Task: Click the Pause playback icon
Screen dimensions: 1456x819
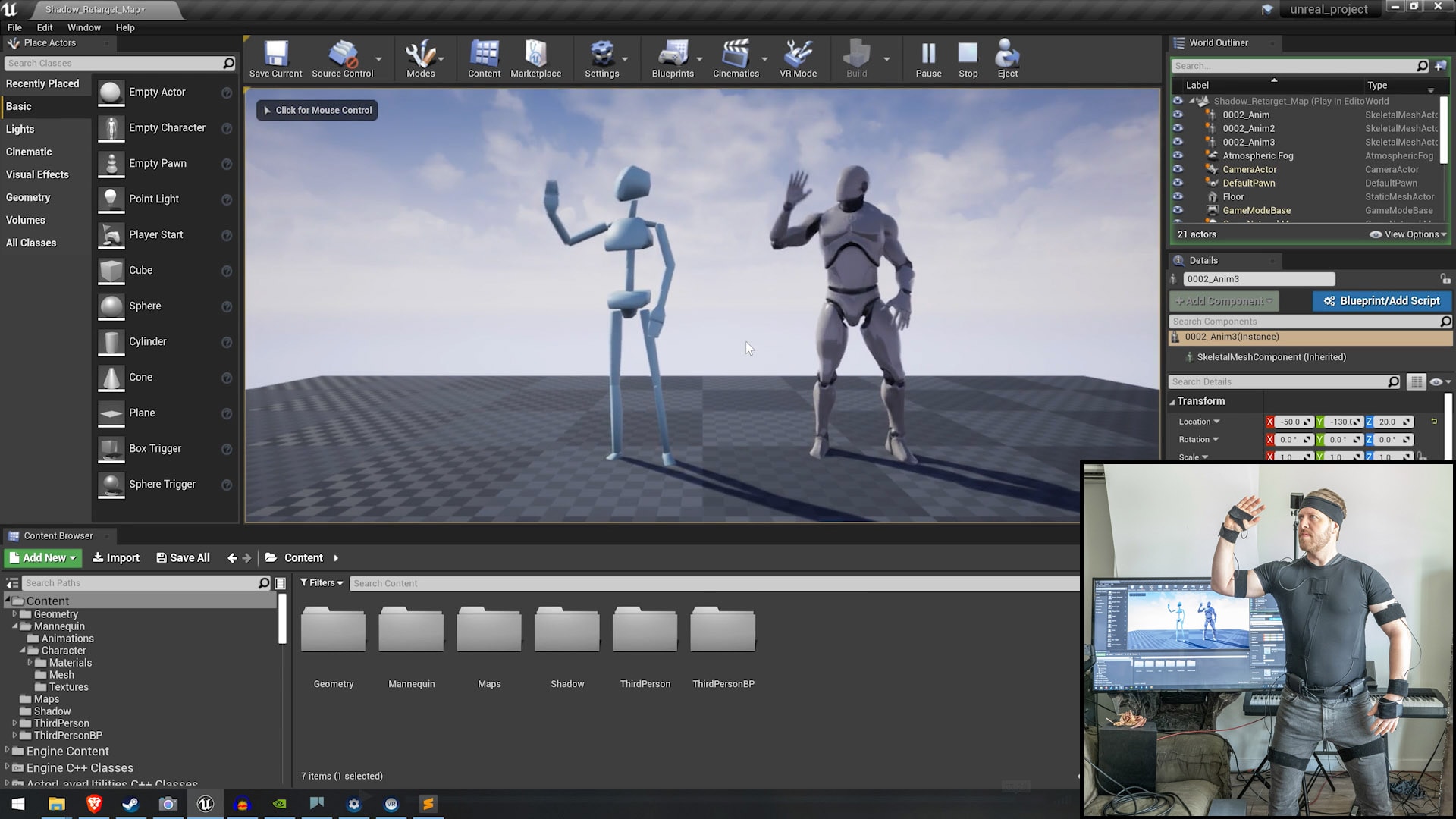Action: click(928, 55)
